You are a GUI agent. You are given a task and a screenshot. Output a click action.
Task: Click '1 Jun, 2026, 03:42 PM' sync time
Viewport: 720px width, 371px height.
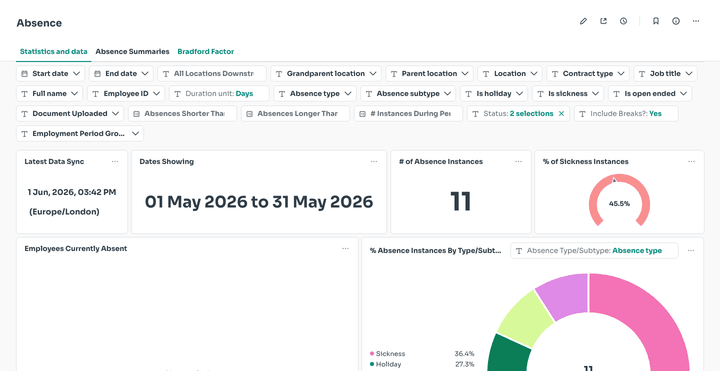[72, 192]
